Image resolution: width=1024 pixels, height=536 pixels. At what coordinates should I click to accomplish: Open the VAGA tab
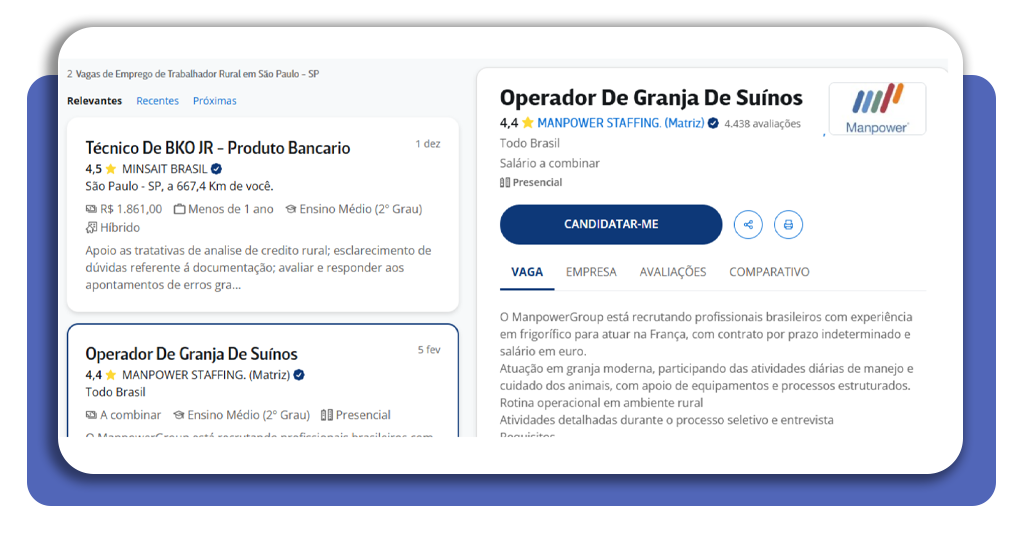[x=527, y=272]
